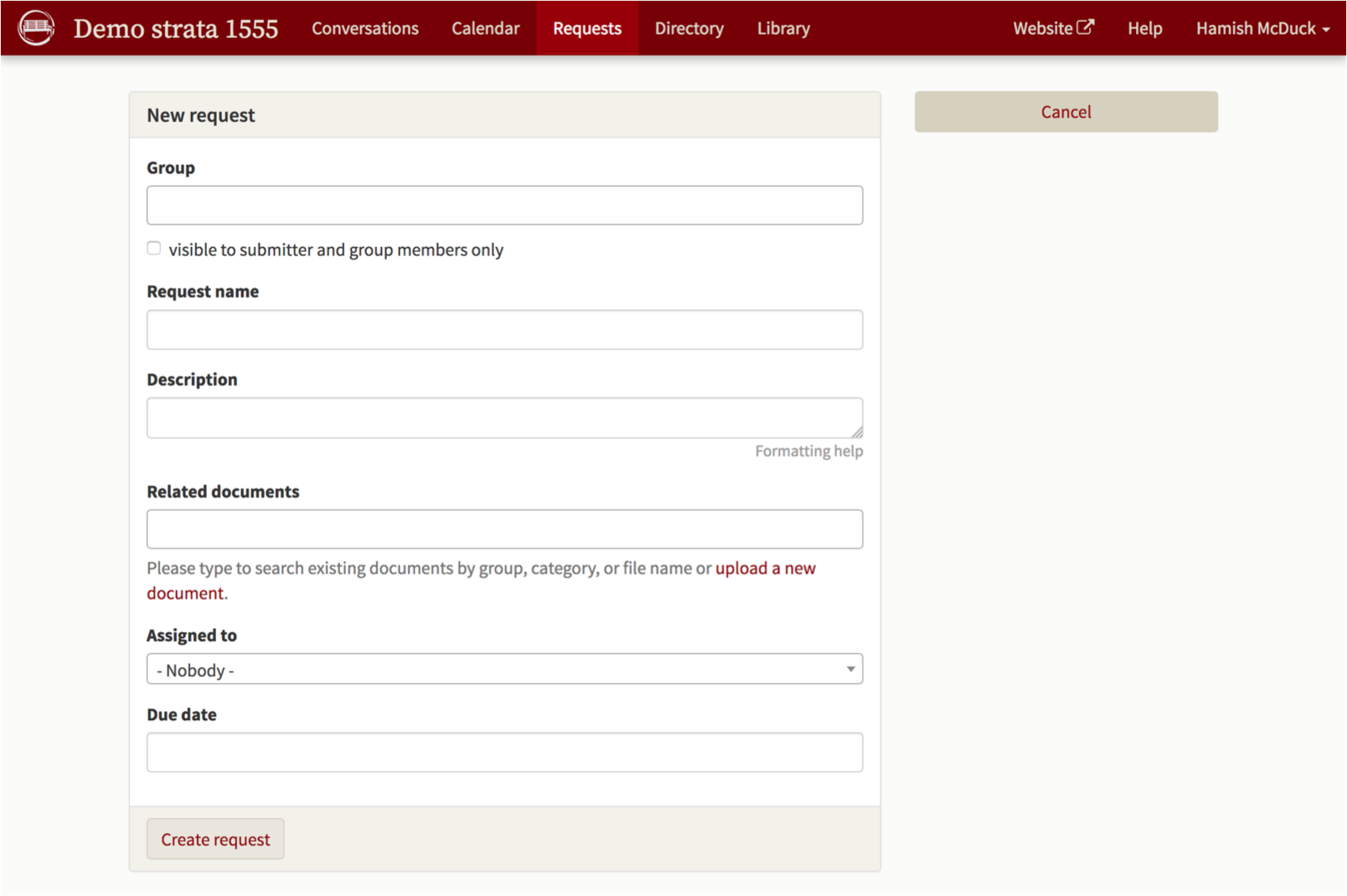Open the Help page
The width and height of the screenshot is (1347, 896).
(x=1144, y=28)
